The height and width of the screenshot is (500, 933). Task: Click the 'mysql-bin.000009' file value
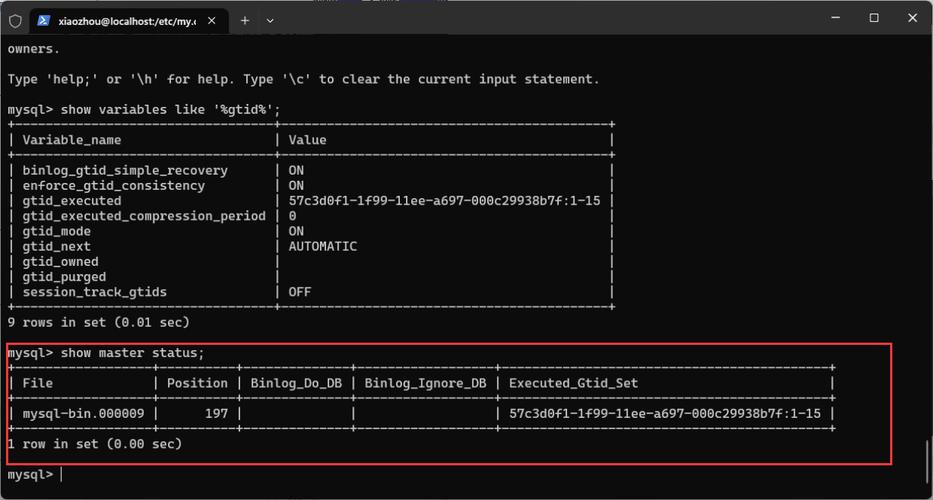click(x=83, y=414)
